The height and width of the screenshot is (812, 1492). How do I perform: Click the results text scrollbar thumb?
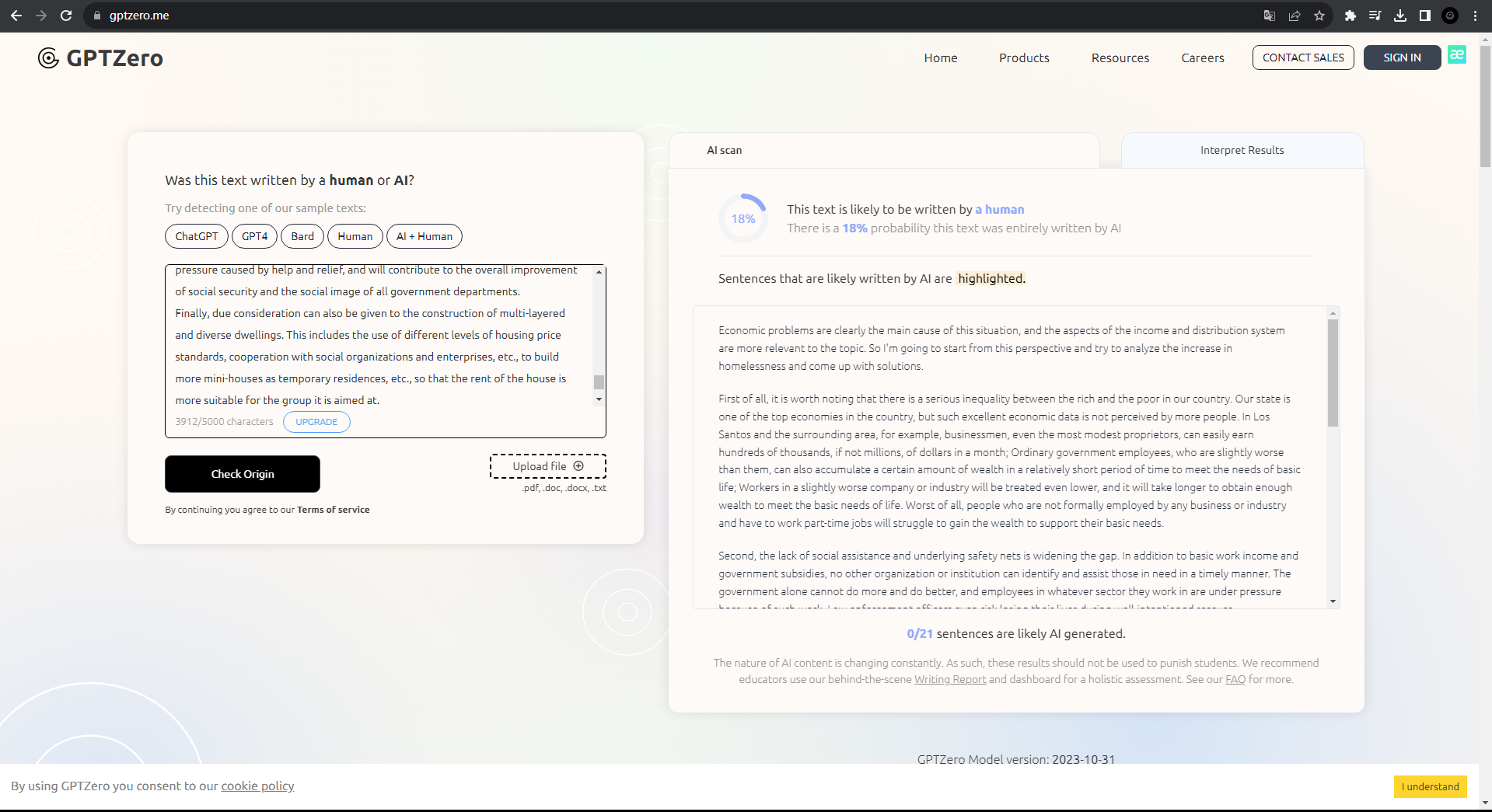[x=1333, y=373]
